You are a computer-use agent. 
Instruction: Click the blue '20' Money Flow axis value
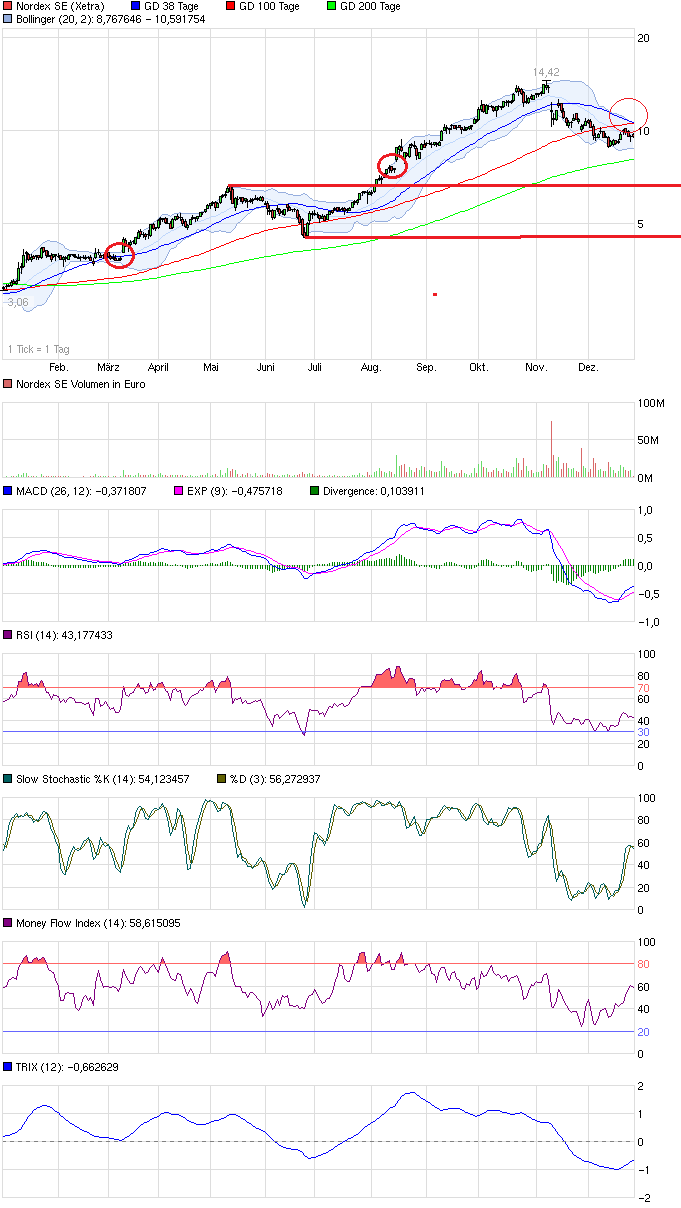point(645,1032)
